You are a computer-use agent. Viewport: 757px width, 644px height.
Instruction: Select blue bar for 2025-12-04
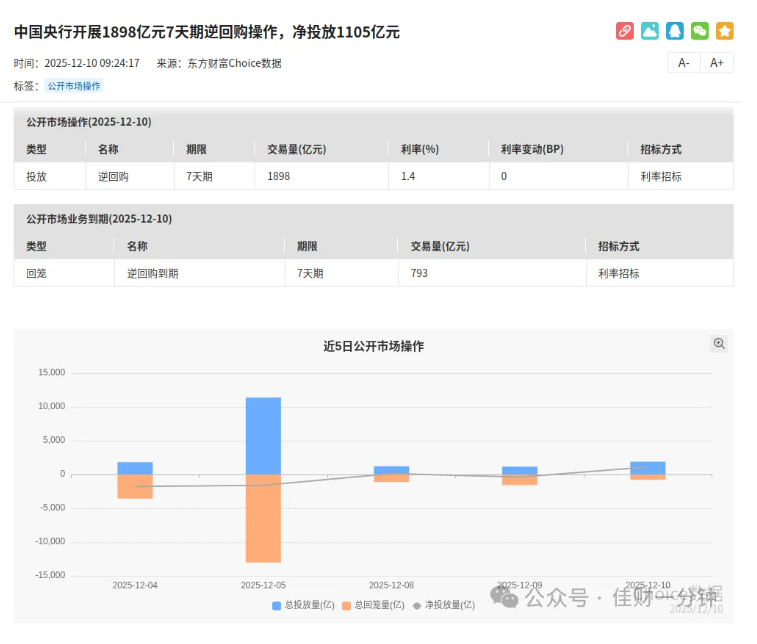pyautogui.click(x=135, y=468)
